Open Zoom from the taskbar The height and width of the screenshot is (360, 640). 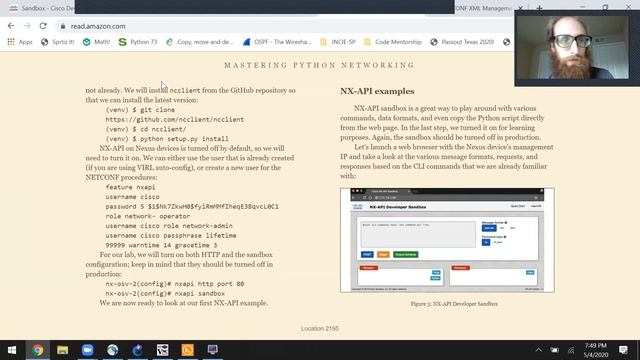pos(87,350)
